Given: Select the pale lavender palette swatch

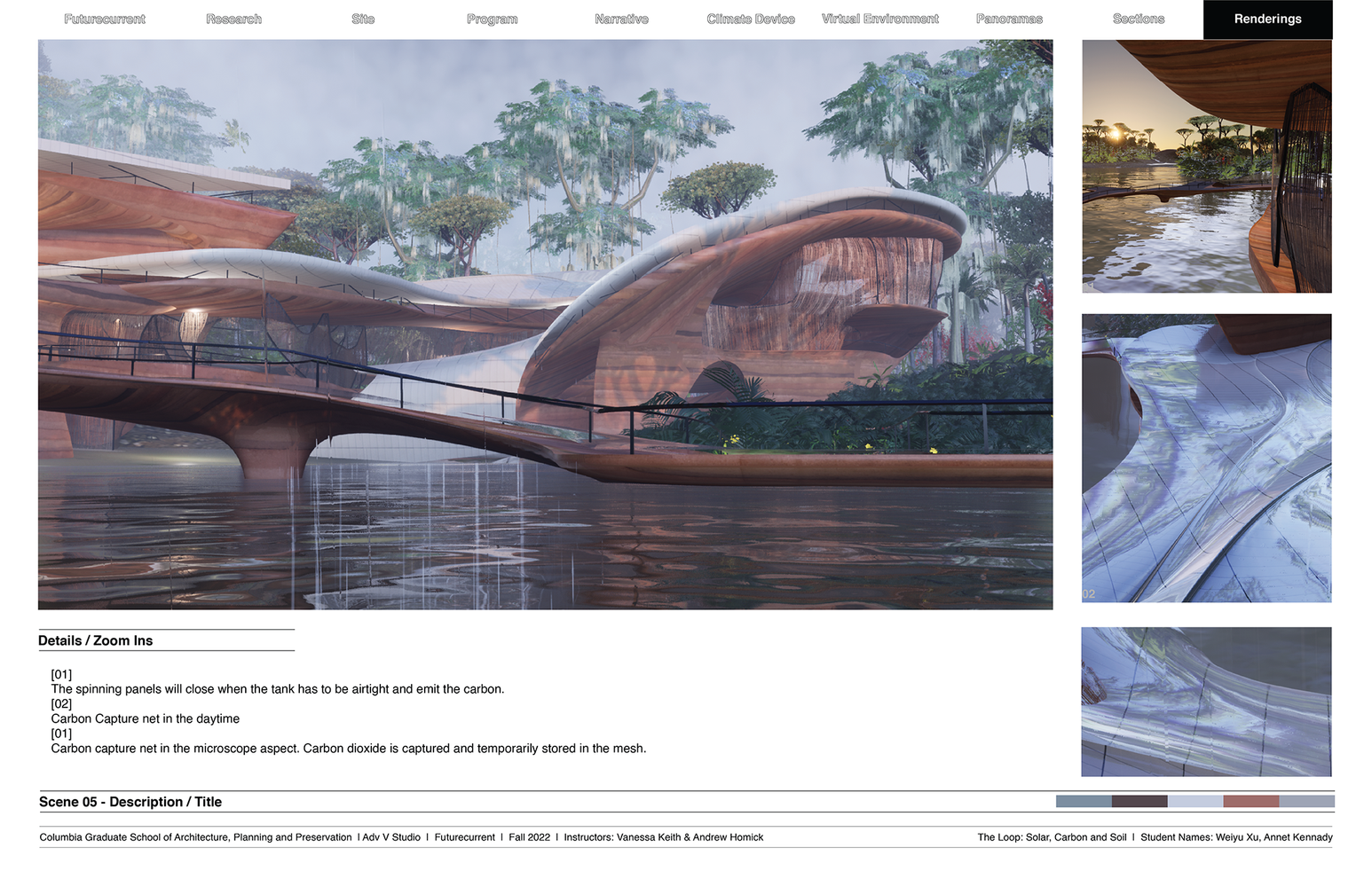Looking at the screenshot, I should [1195, 801].
